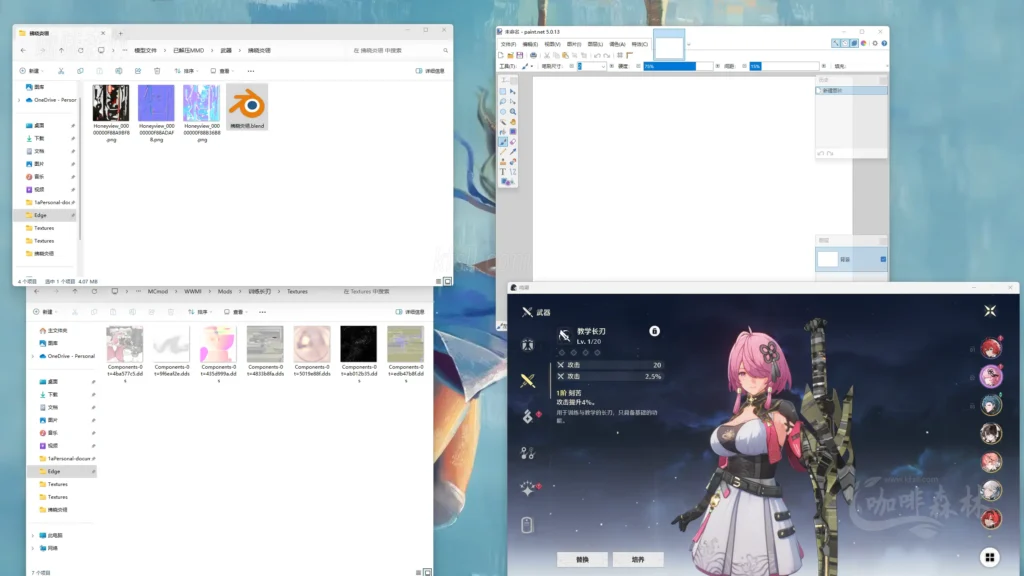Viewport: 1024px width, 576px height.
Task: Toggle the paint.net colors window button
Action: point(864,43)
